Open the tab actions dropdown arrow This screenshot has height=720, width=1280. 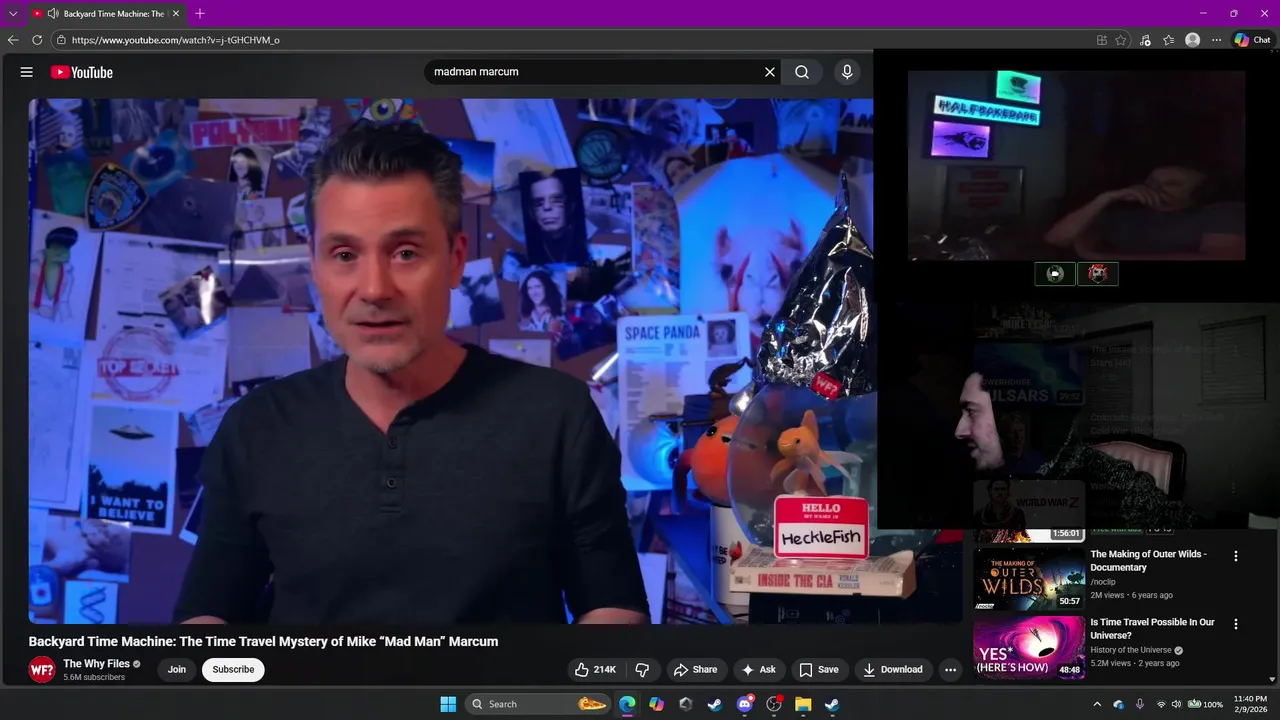click(x=13, y=14)
